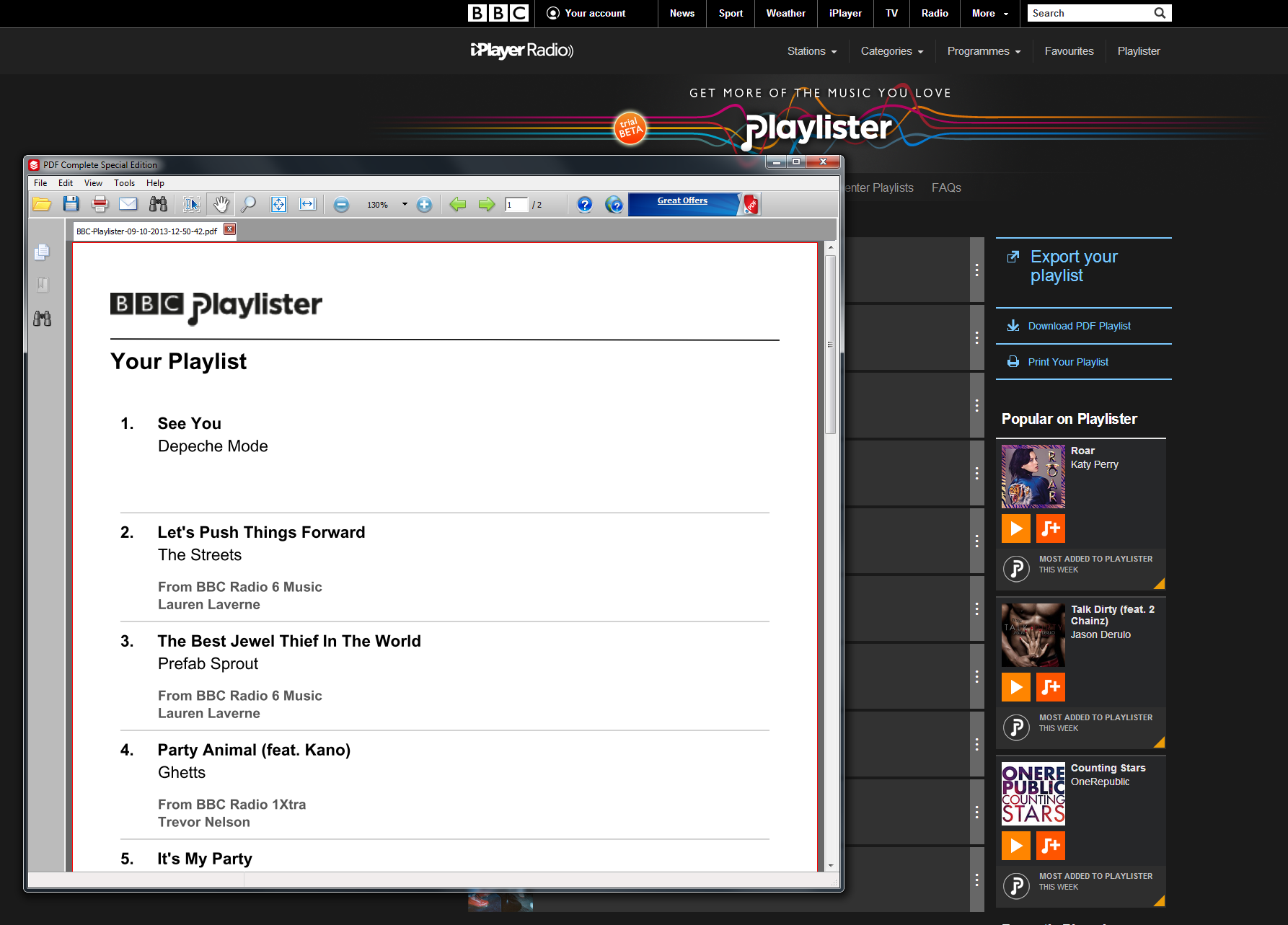Open online help globe icon
This screenshot has height=925, width=1288.
coord(614,205)
